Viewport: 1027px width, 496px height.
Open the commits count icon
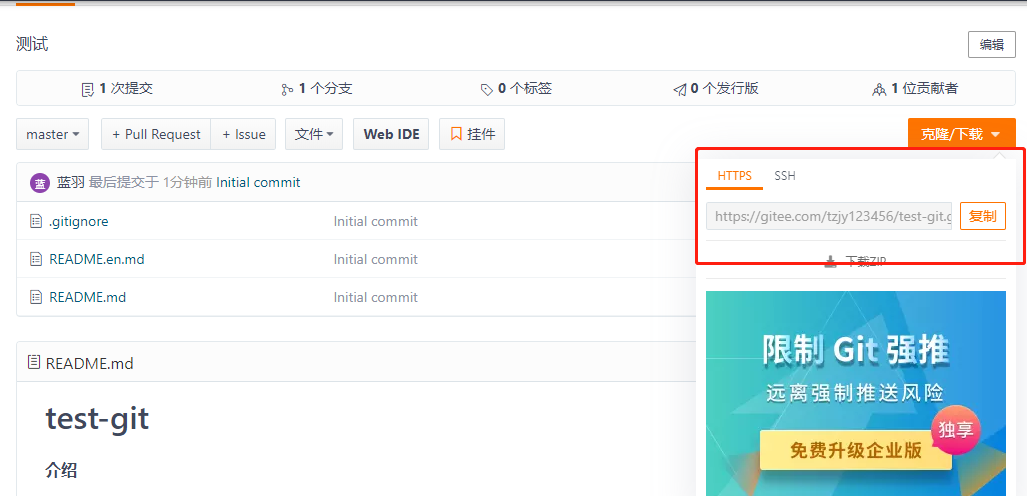[x=87, y=90]
